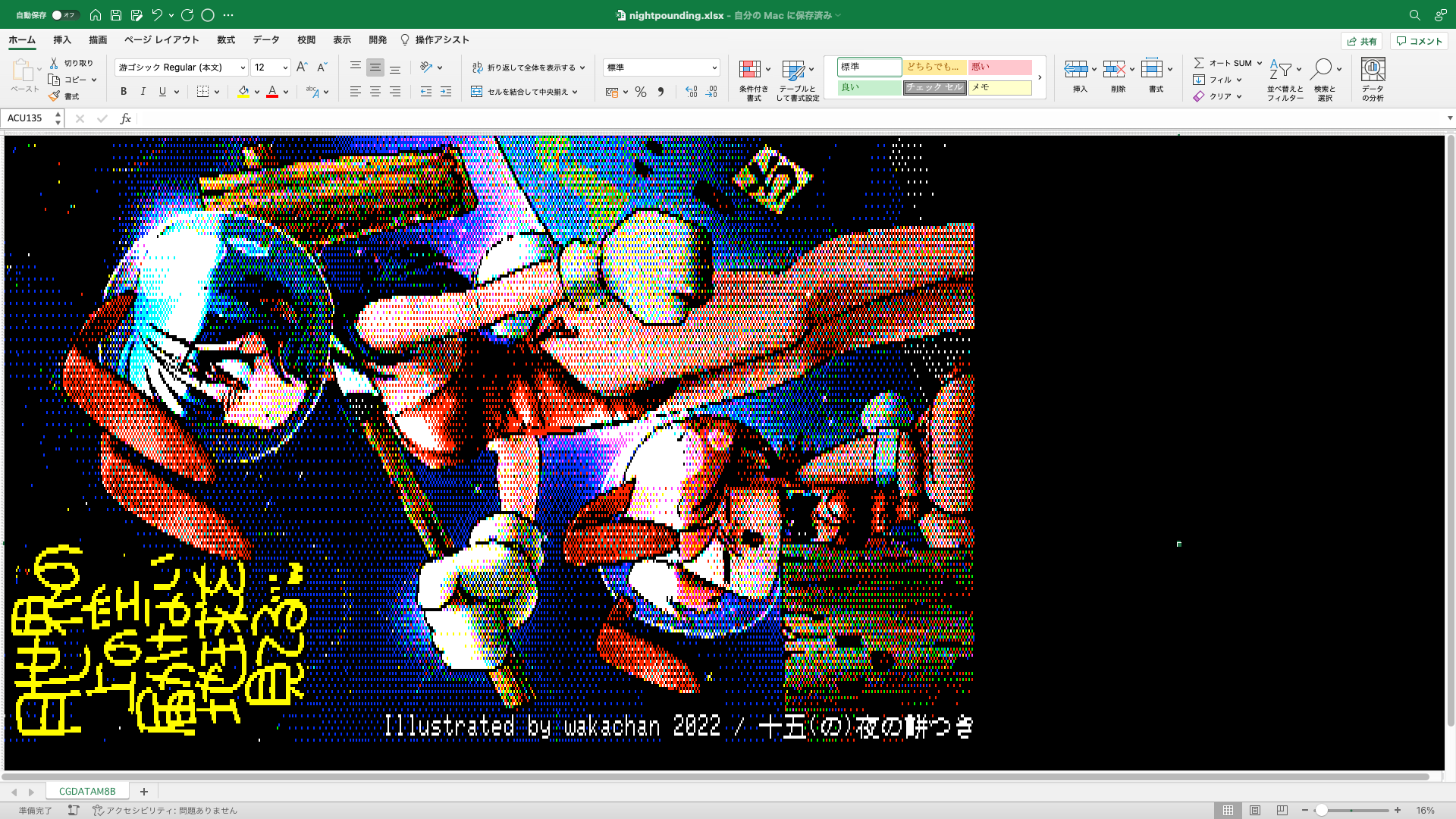The width and height of the screenshot is (1456, 819).
Task: Save the workbook with the floppy icon
Action: pos(116,15)
